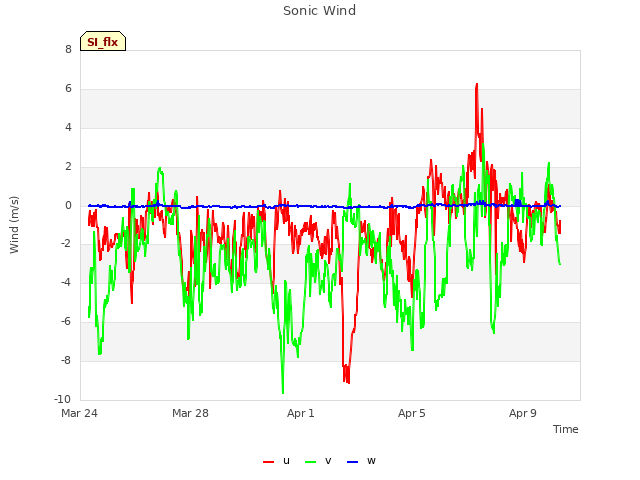Toggle the w series legend entry
Viewport: 640px width, 480px height.
(361, 461)
